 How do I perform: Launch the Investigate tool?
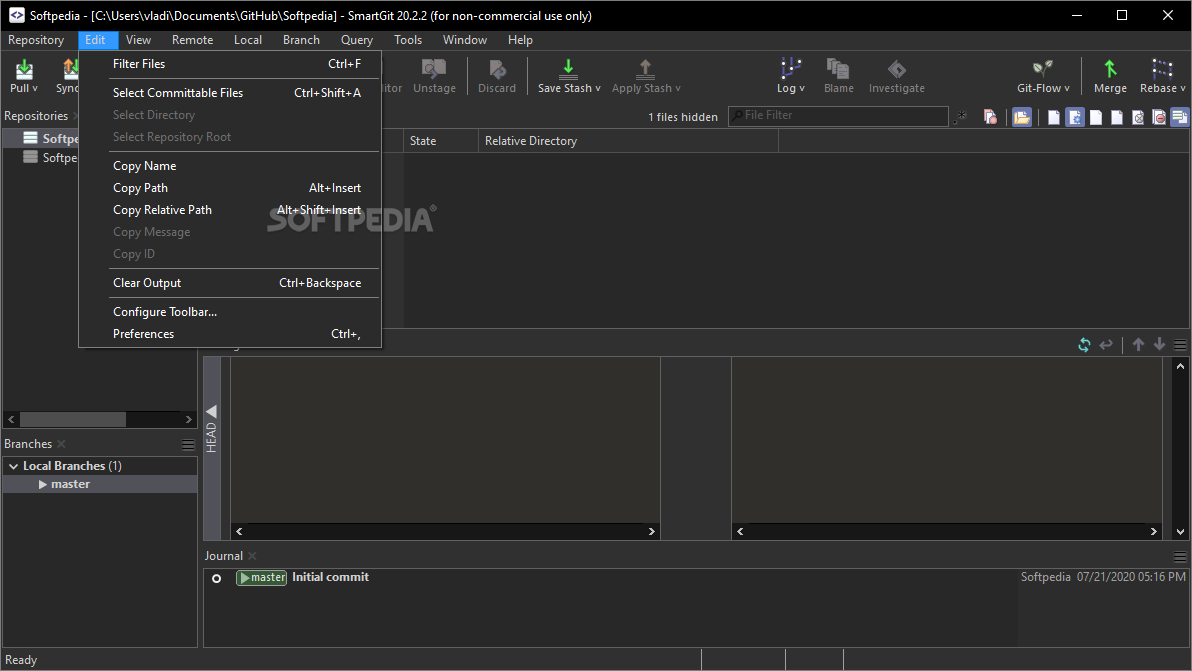[896, 76]
